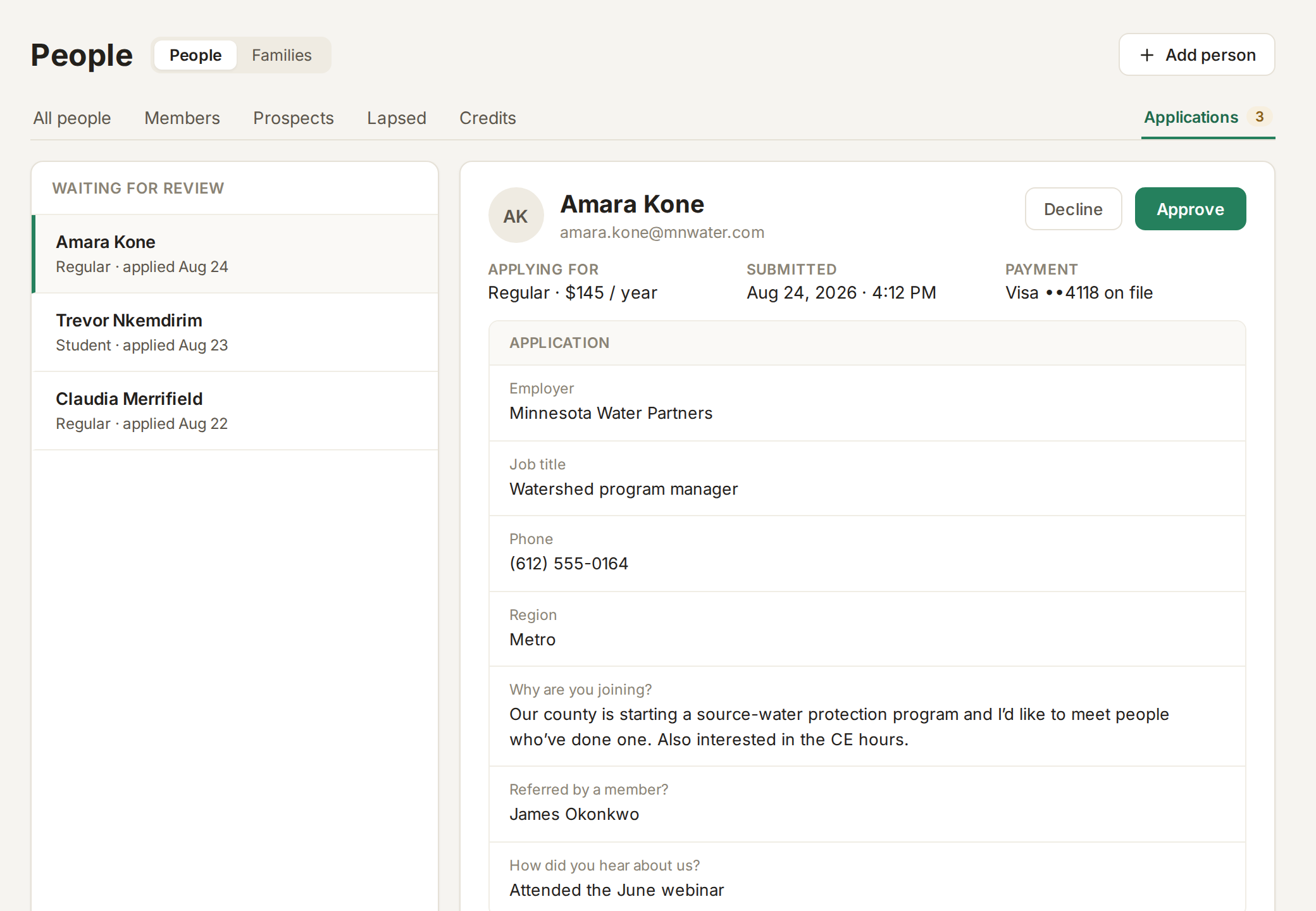Click employer value Minnesota Water Partners
The image size is (1316, 911).
[611, 413]
